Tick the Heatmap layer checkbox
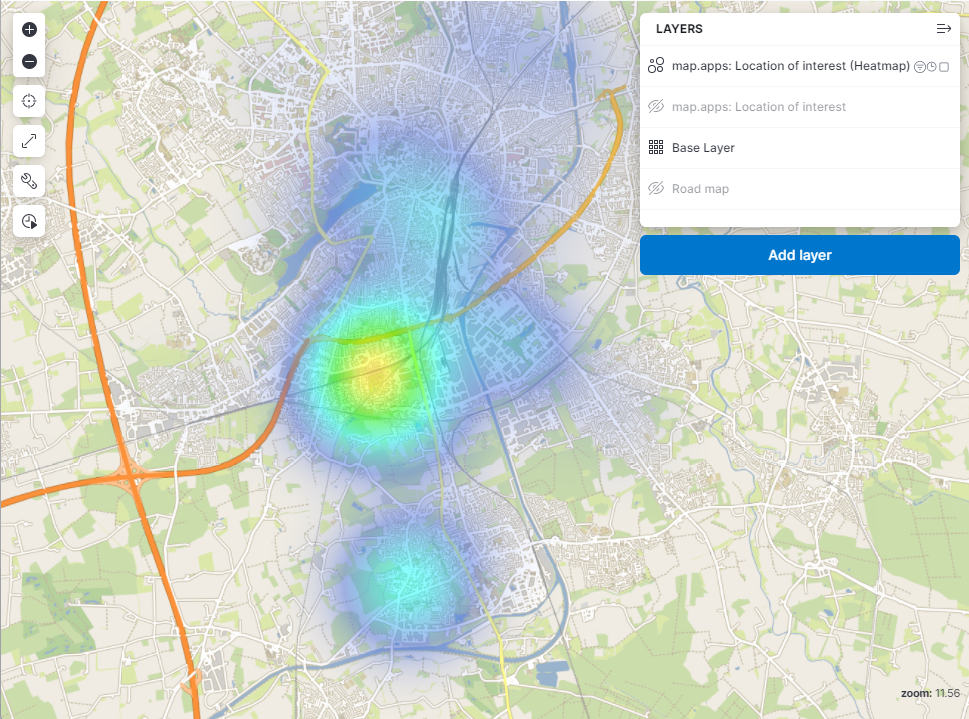This screenshot has height=719, width=969. pyautogui.click(x=944, y=66)
